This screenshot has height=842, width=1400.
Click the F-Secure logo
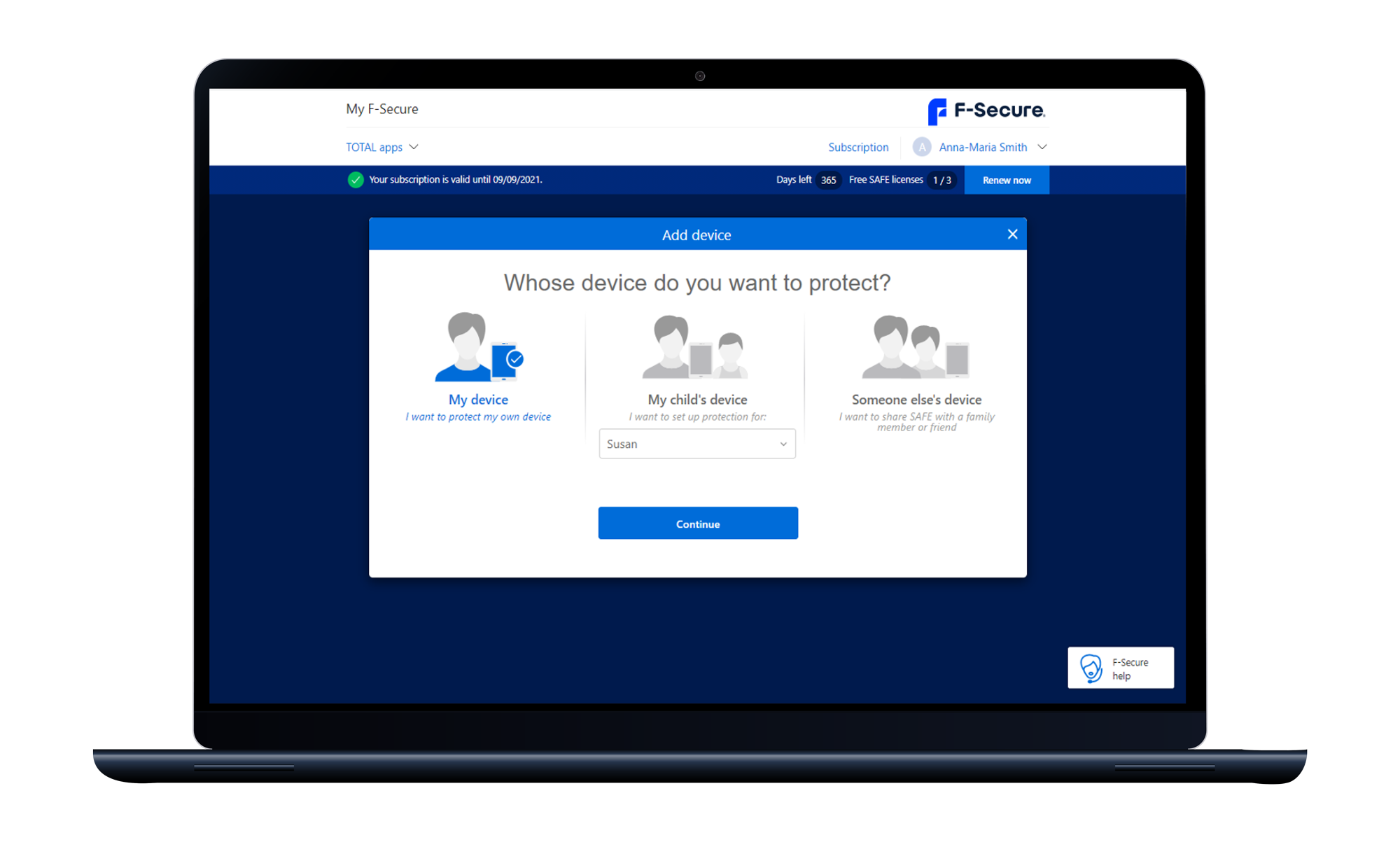(986, 111)
